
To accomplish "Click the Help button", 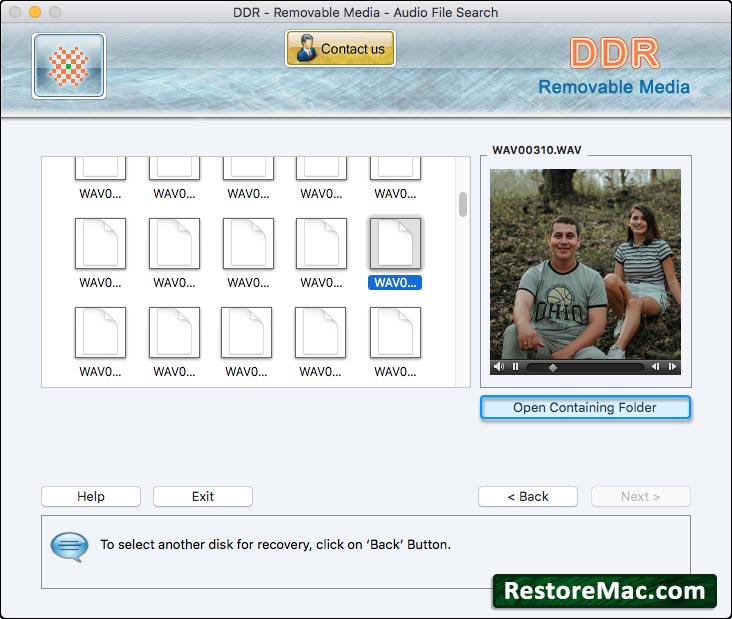I will point(91,496).
